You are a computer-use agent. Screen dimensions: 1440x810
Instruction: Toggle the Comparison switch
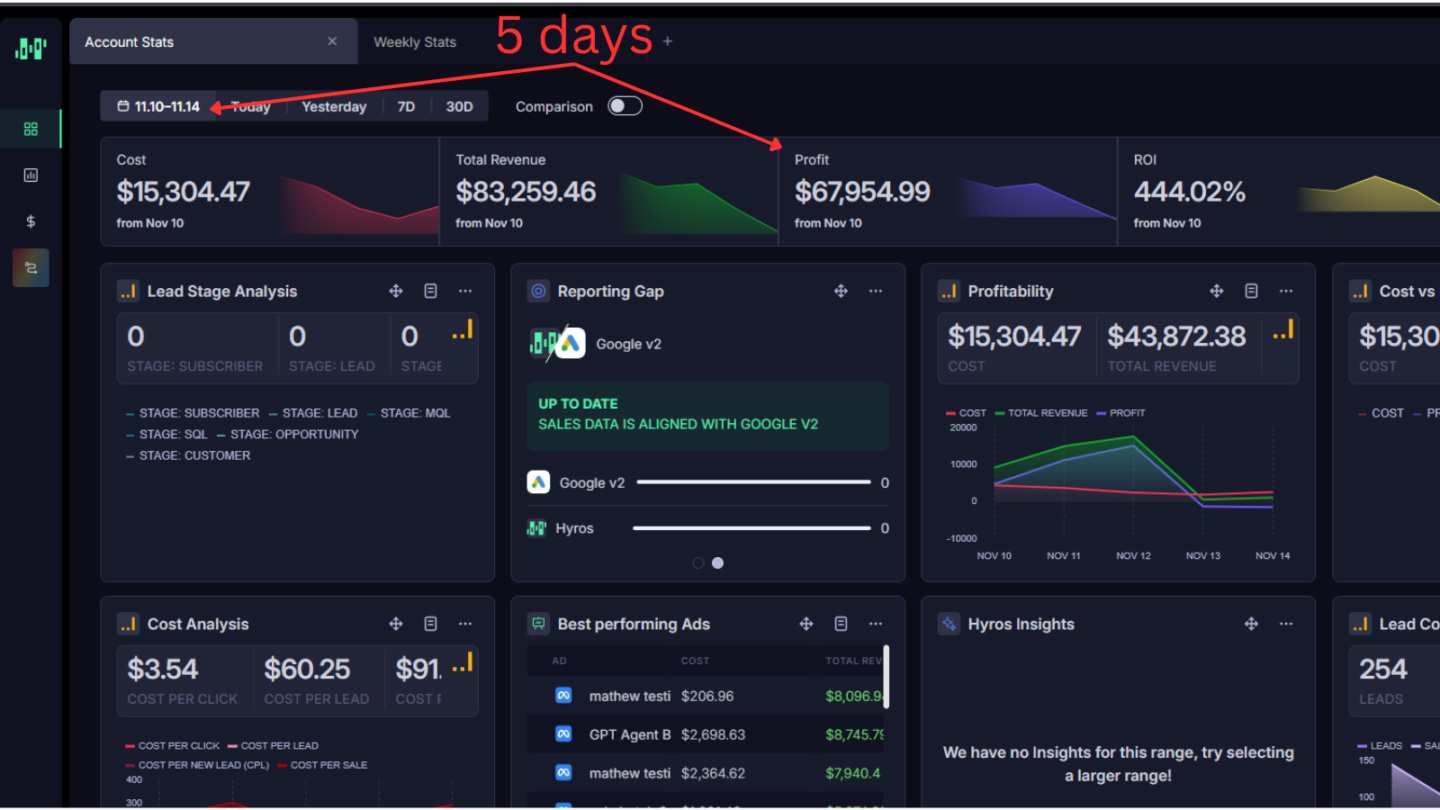(x=625, y=106)
